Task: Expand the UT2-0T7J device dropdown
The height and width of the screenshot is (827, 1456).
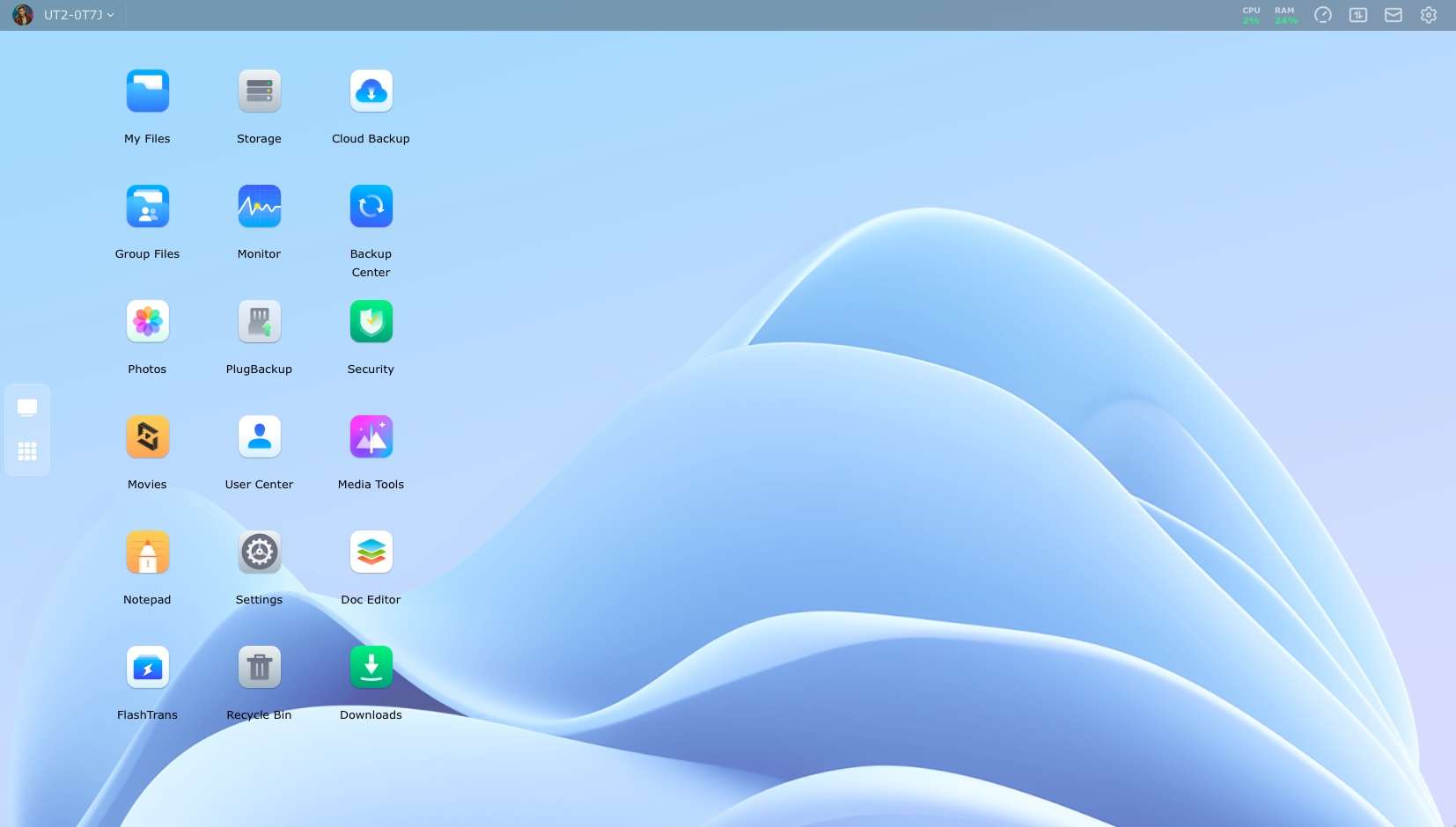Action: [x=79, y=15]
